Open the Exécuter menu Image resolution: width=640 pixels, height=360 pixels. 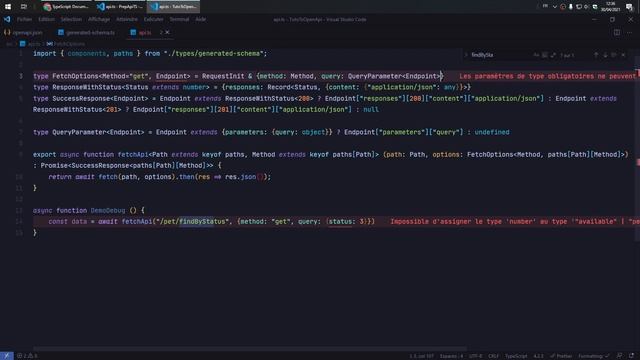(x=153, y=19)
